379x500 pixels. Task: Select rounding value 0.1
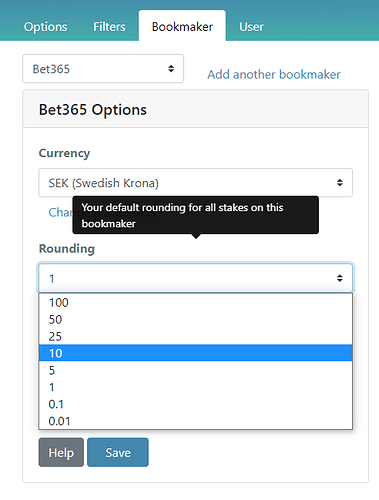[x=195, y=404]
